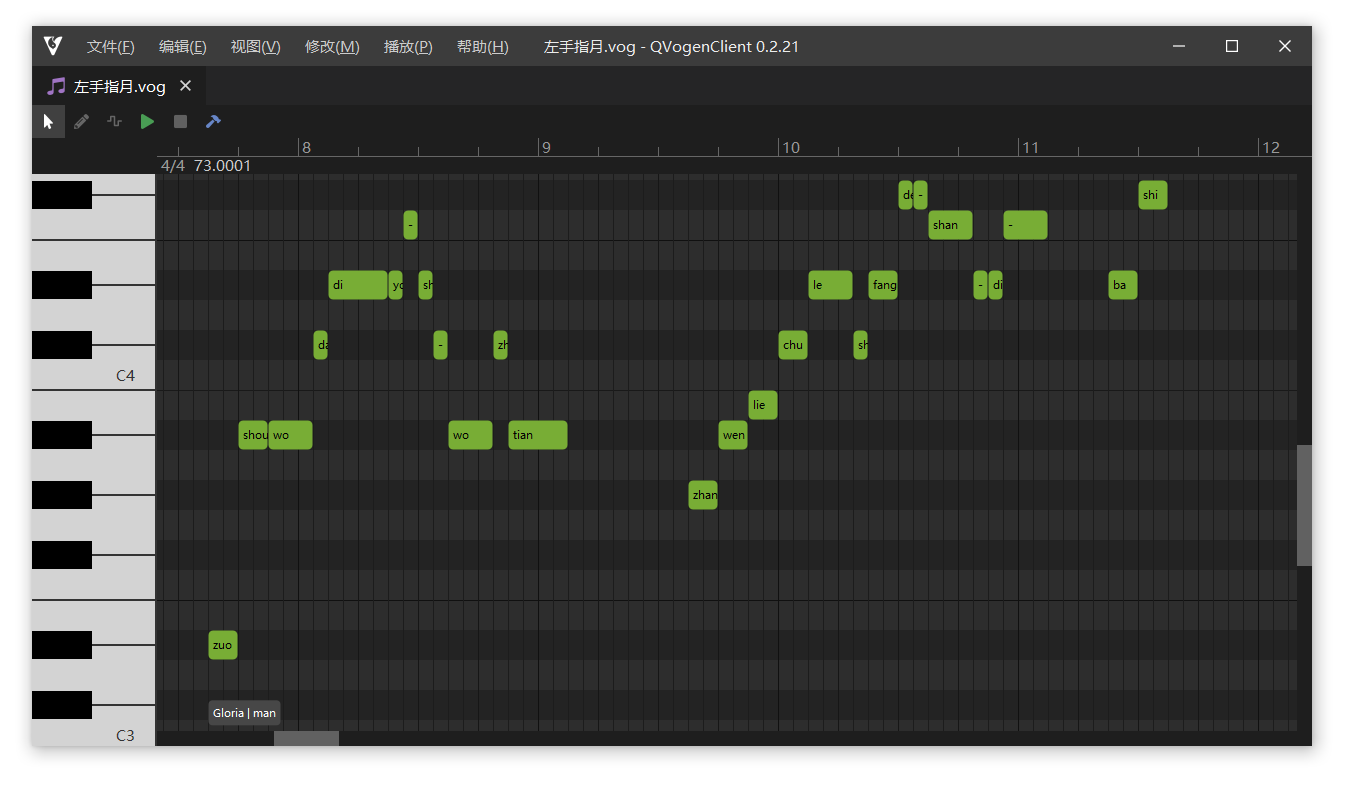Select the "lie" note
Viewport: 1359px width, 789px height.
[x=763, y=405]
